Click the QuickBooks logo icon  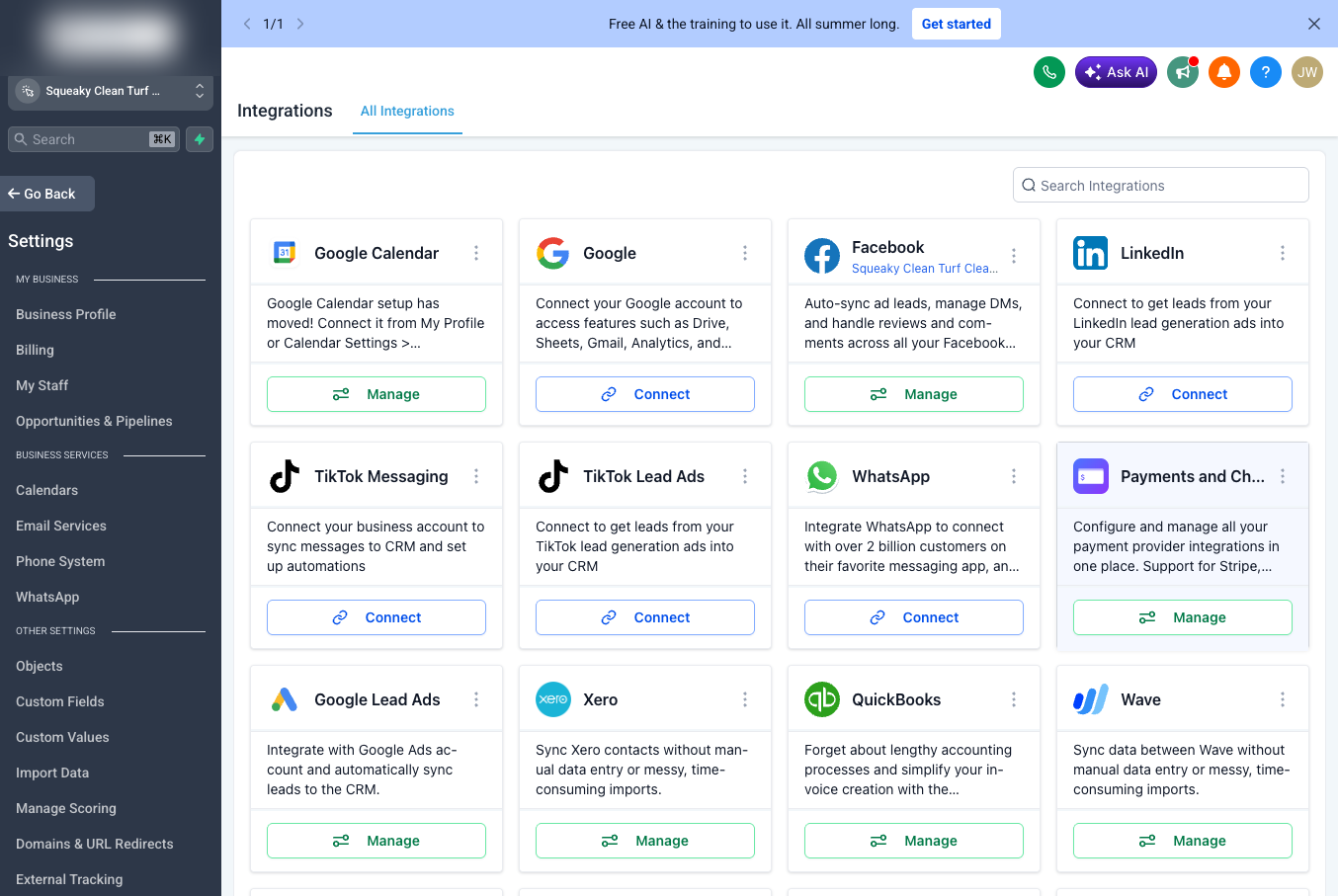coord(822,699)
